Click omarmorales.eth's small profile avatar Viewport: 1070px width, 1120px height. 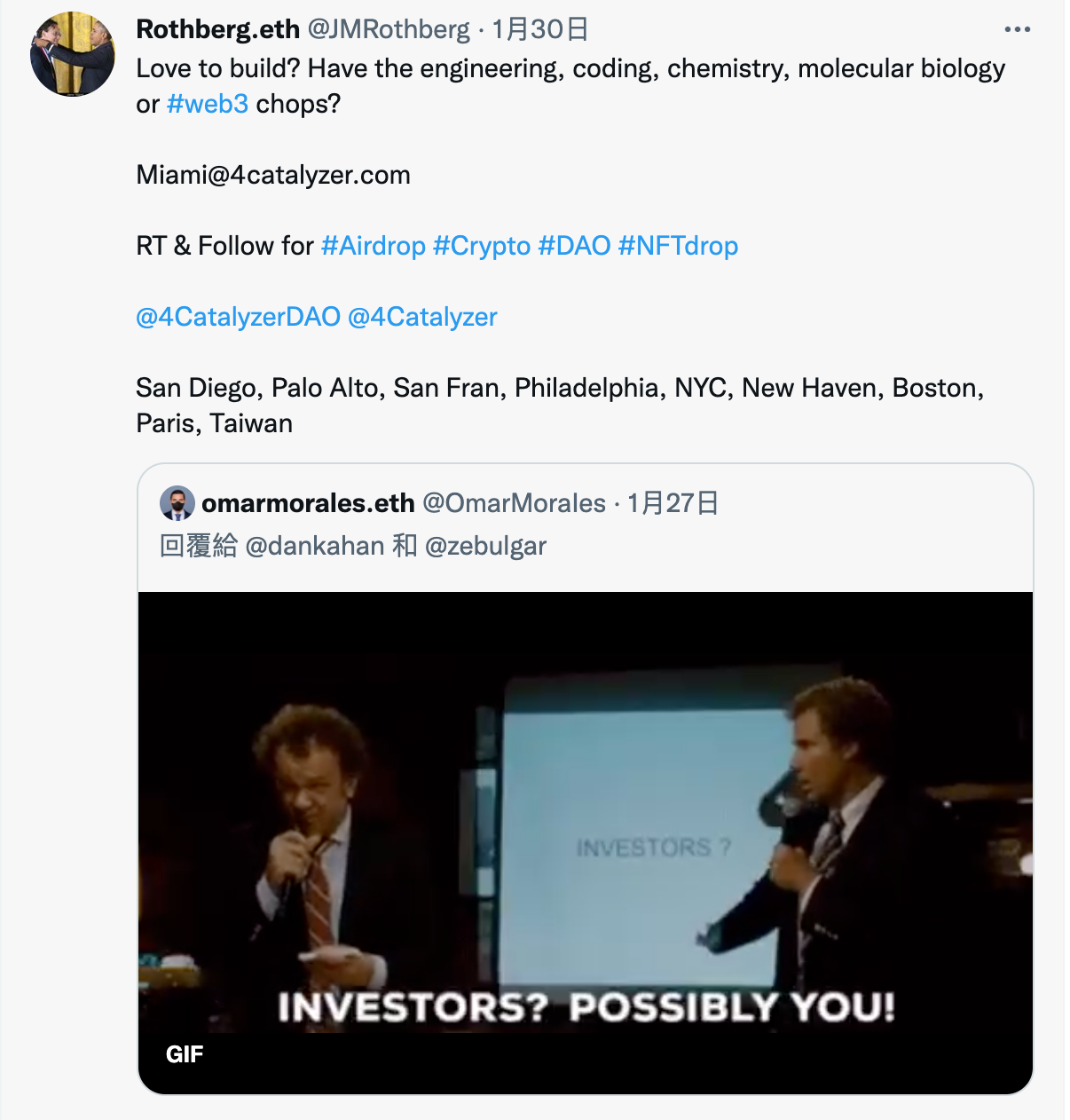click(x=177, y=503)
